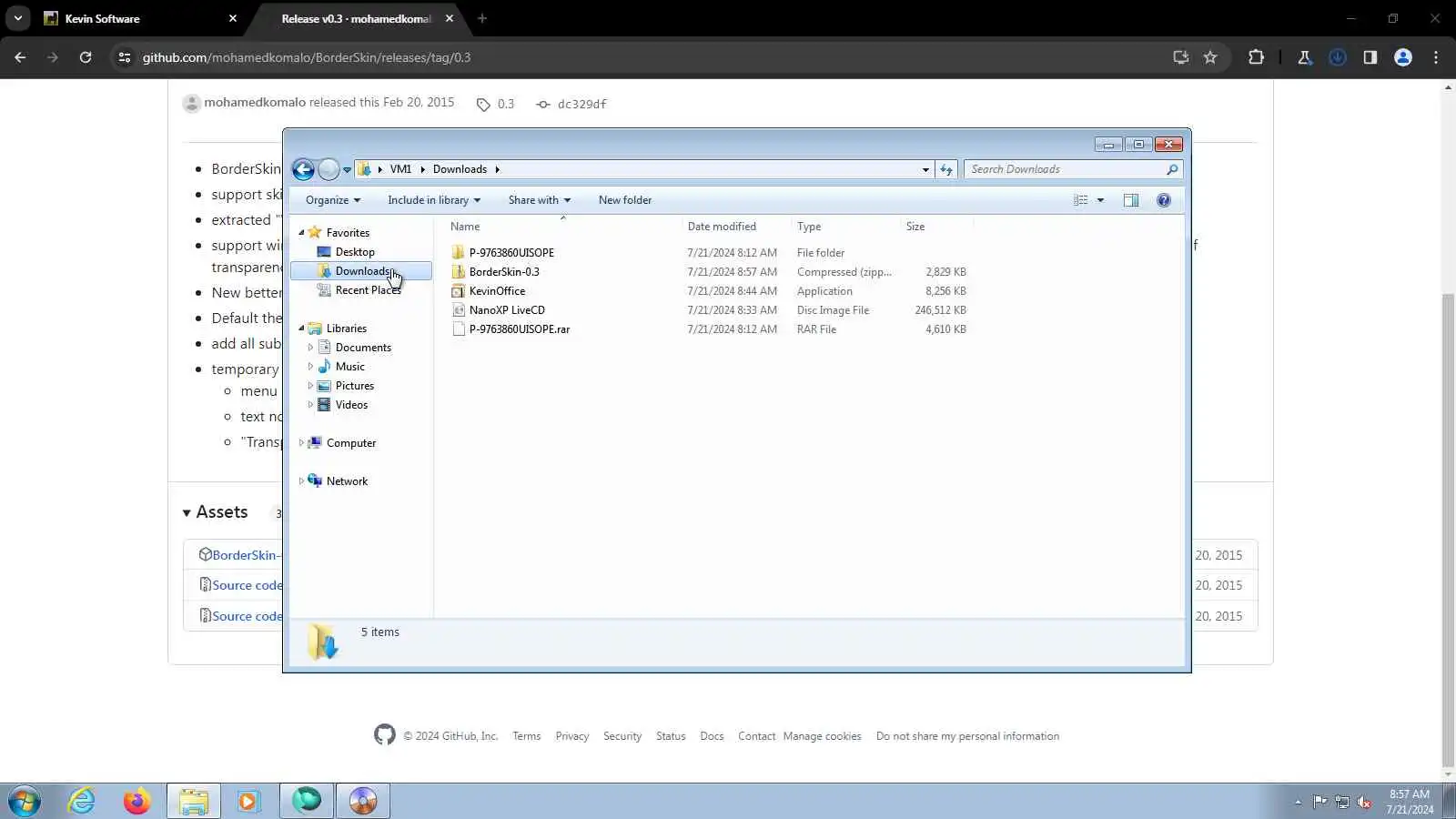Click the browser back arrow
Screen dimensions: 1456x819
(x=20, y=57)
